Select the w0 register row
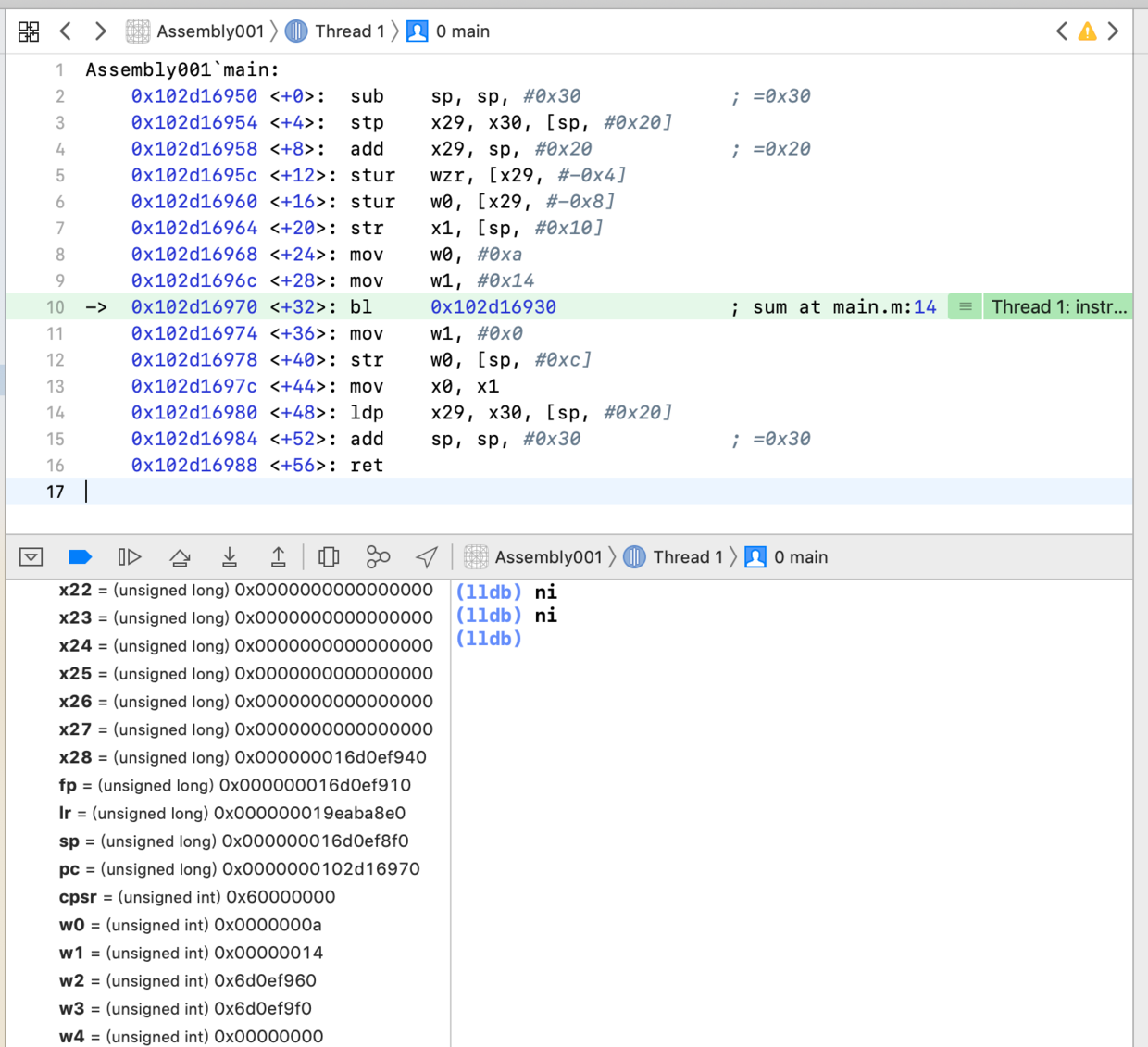The width and height of the screenshot is (1148, 1047). pyautogui.click(x=191, y=924)
